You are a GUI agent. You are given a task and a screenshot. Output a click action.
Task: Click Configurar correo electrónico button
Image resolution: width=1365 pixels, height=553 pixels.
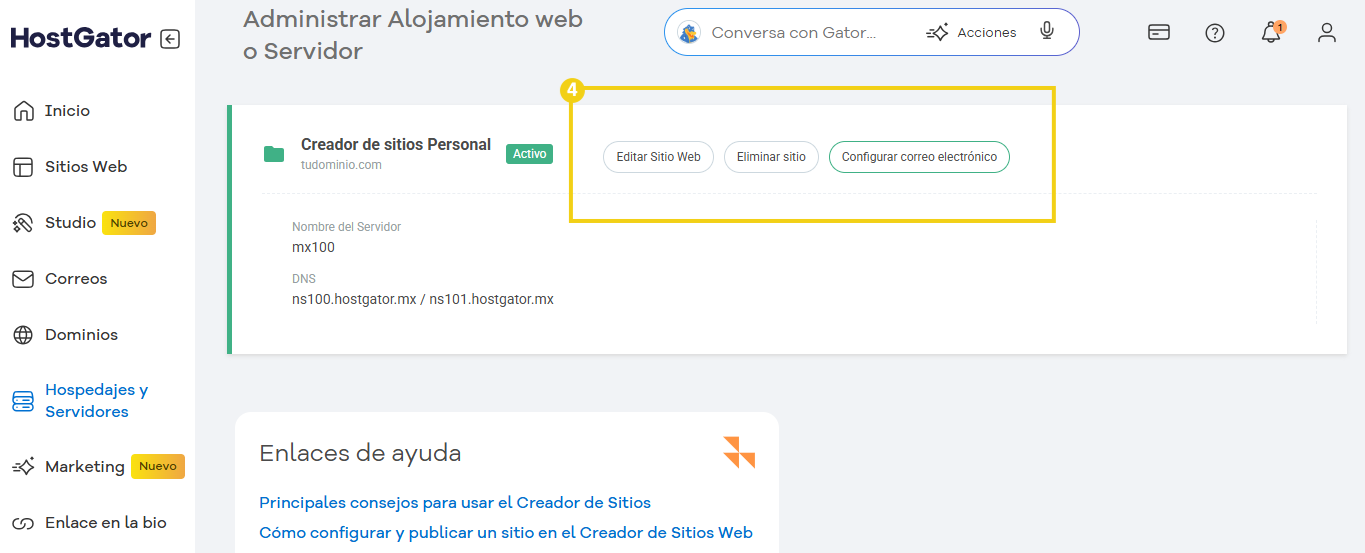(x=919, y=157)
